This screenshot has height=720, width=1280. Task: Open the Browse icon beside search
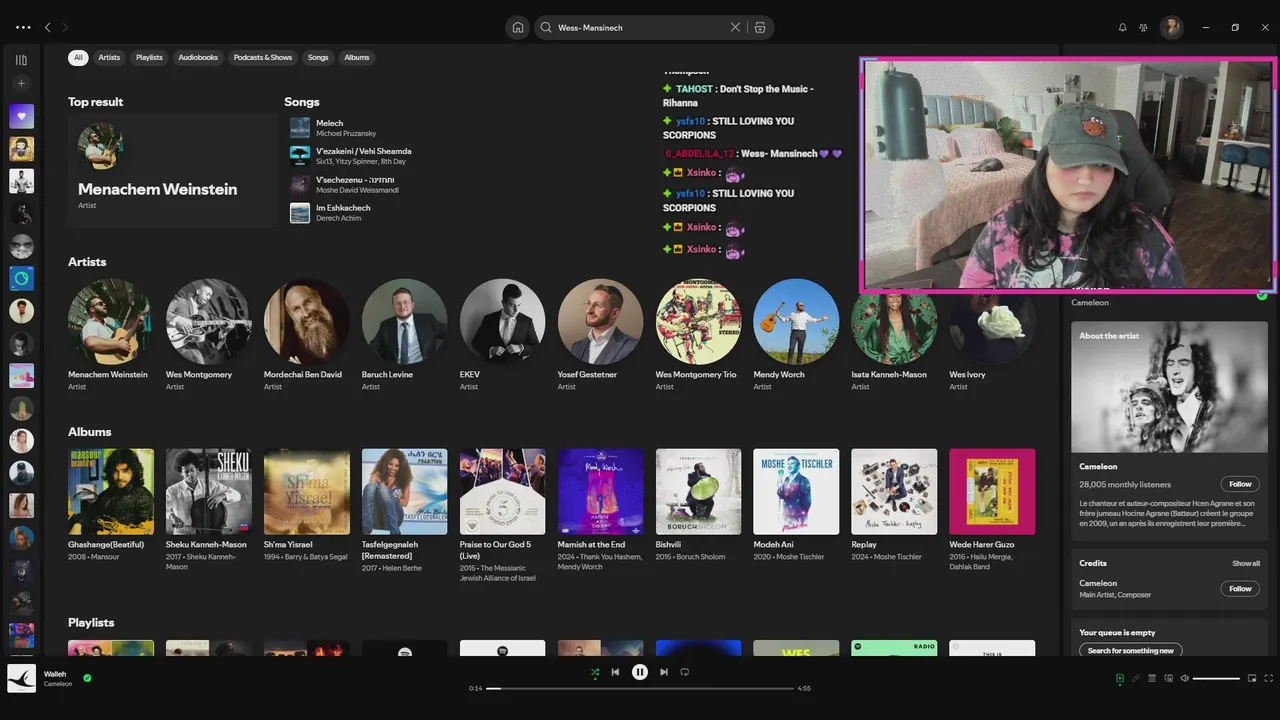(760, 27)
